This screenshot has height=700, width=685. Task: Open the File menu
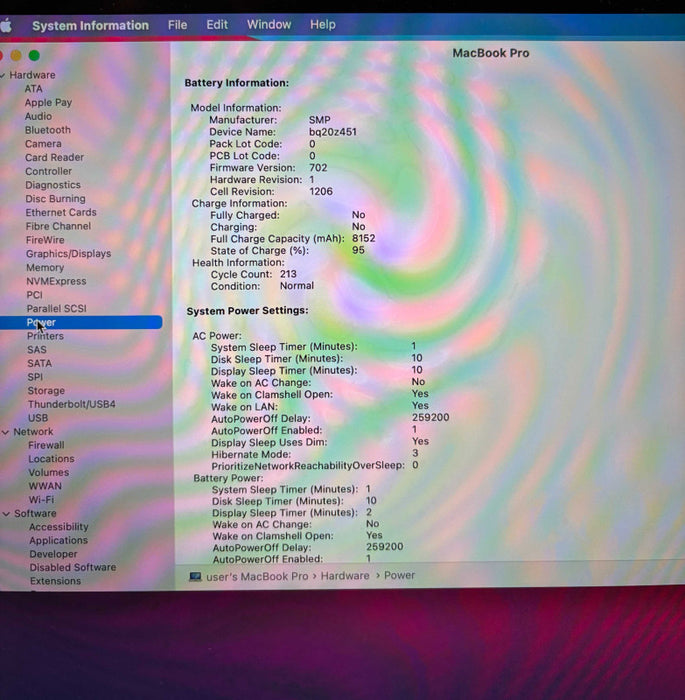pyautogui.click(x=177, y=25)
